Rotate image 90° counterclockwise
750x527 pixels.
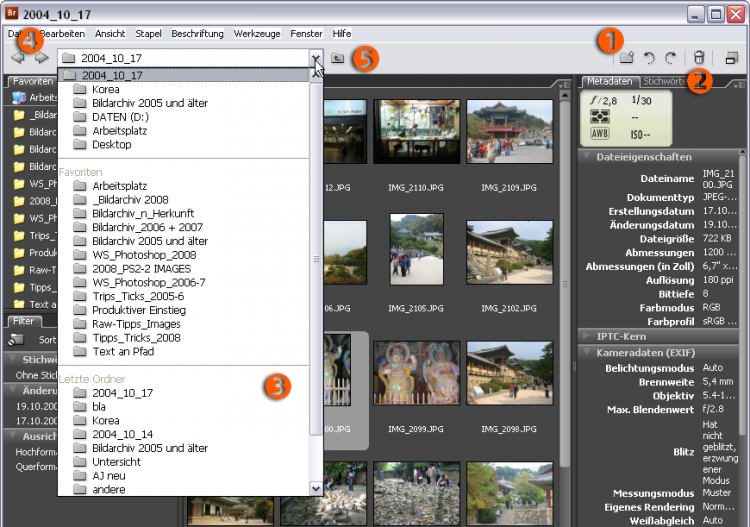[649, 58]
